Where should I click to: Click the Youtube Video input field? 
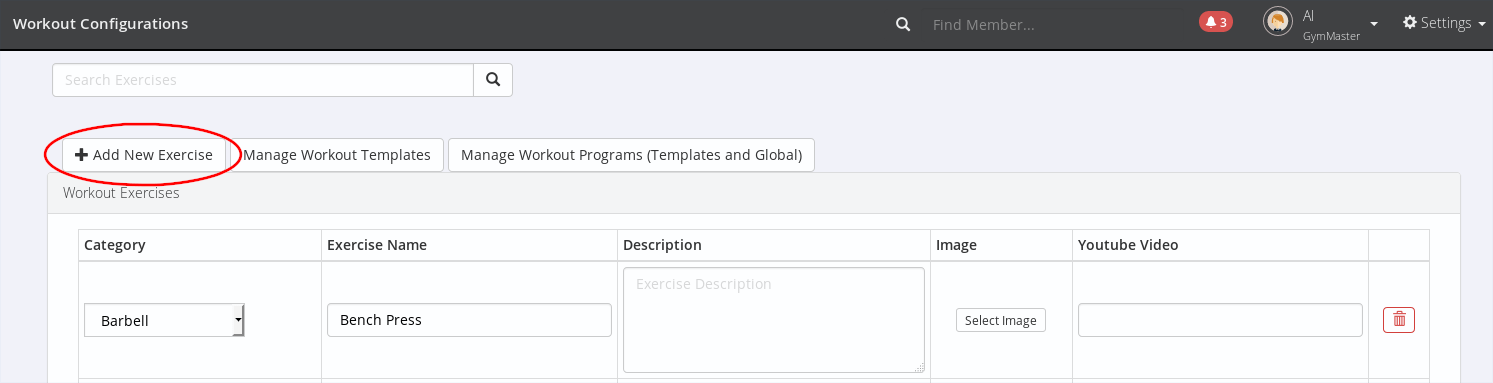pyautogui.click(x=1220, y=320)
